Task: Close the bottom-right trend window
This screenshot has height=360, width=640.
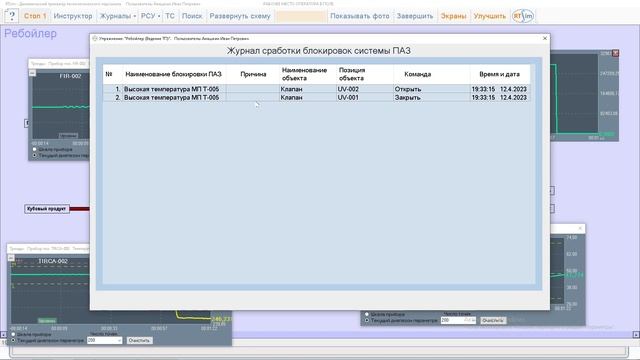Action: (580, 228)
